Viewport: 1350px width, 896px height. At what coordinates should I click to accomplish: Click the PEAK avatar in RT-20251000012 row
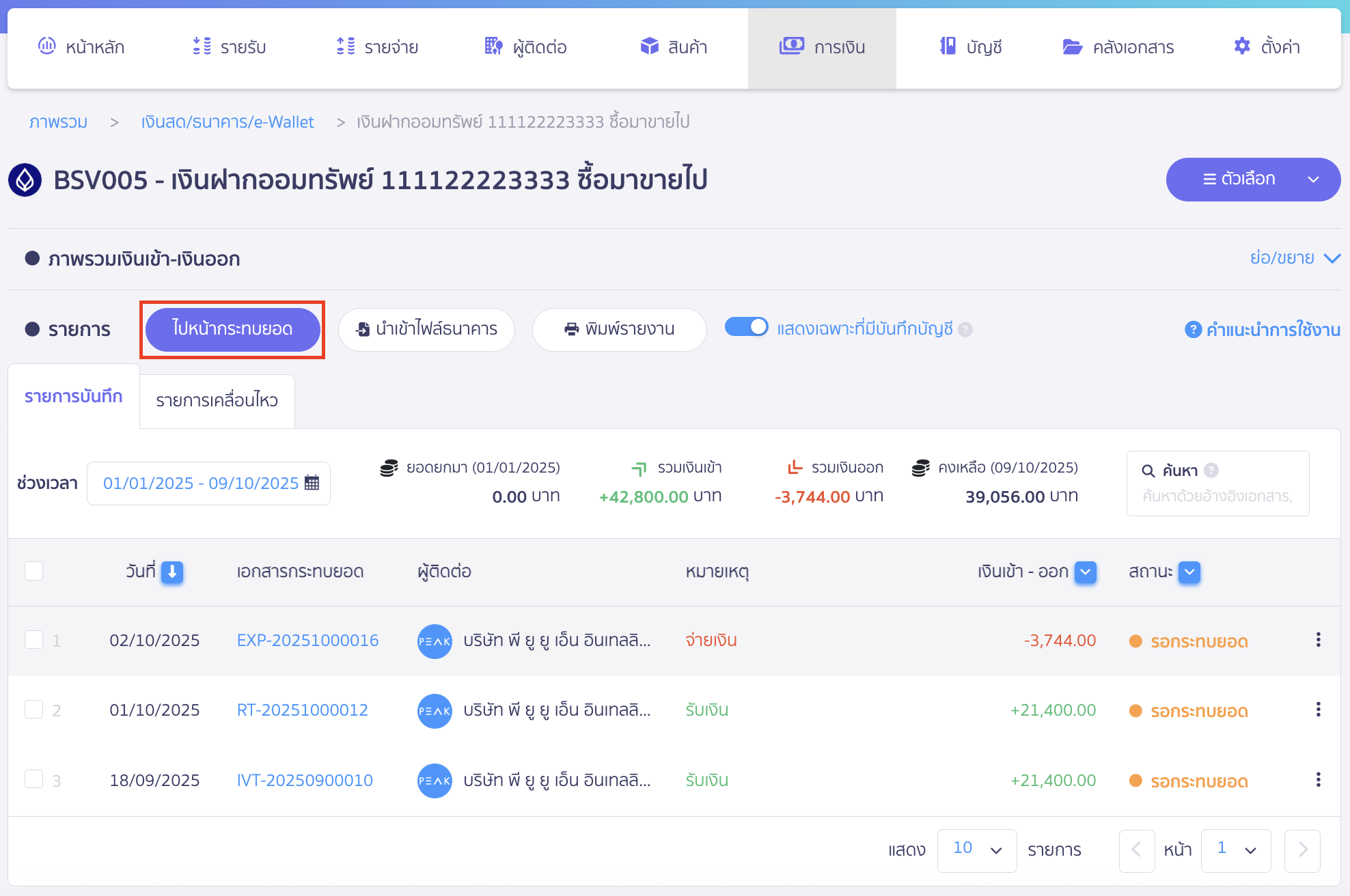[x=435, y=710]
